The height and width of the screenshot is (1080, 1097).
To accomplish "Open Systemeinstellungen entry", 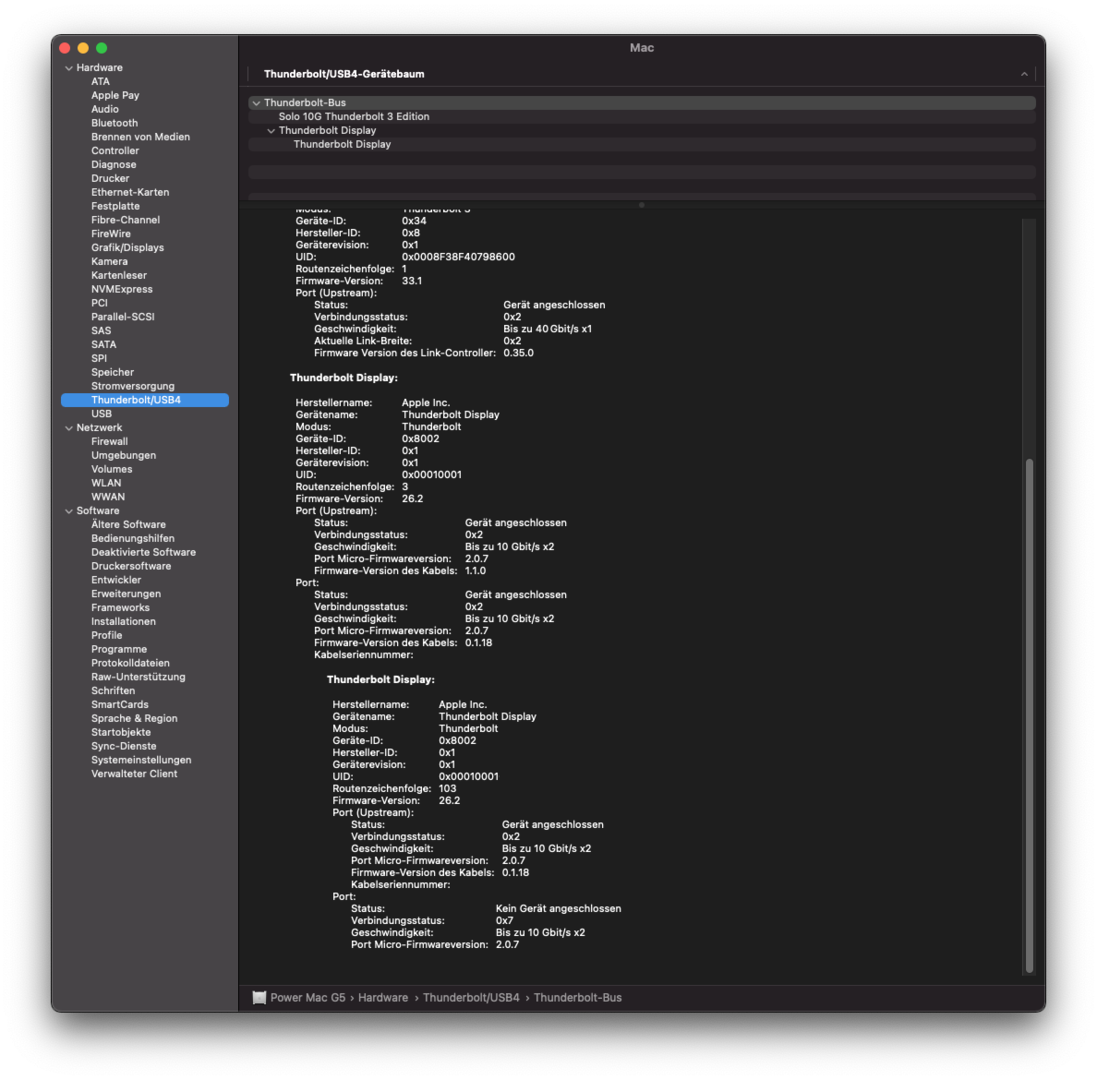I will (141, 760).
